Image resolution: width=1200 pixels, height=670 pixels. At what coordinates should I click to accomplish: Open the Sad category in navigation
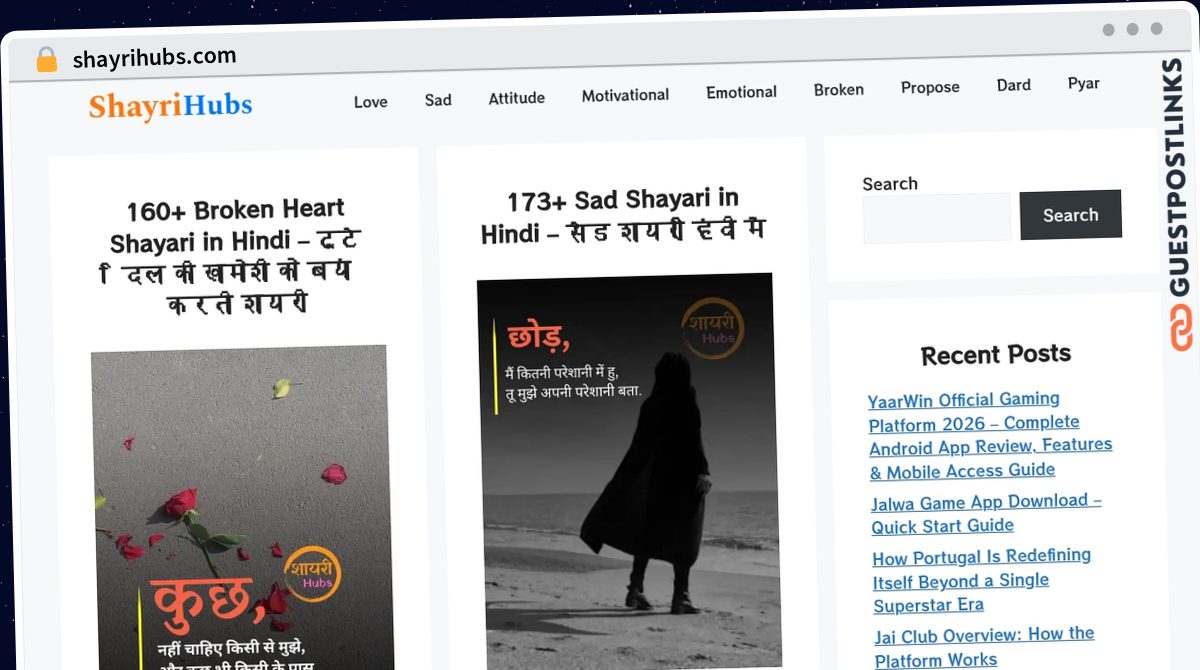coord(438,100)
